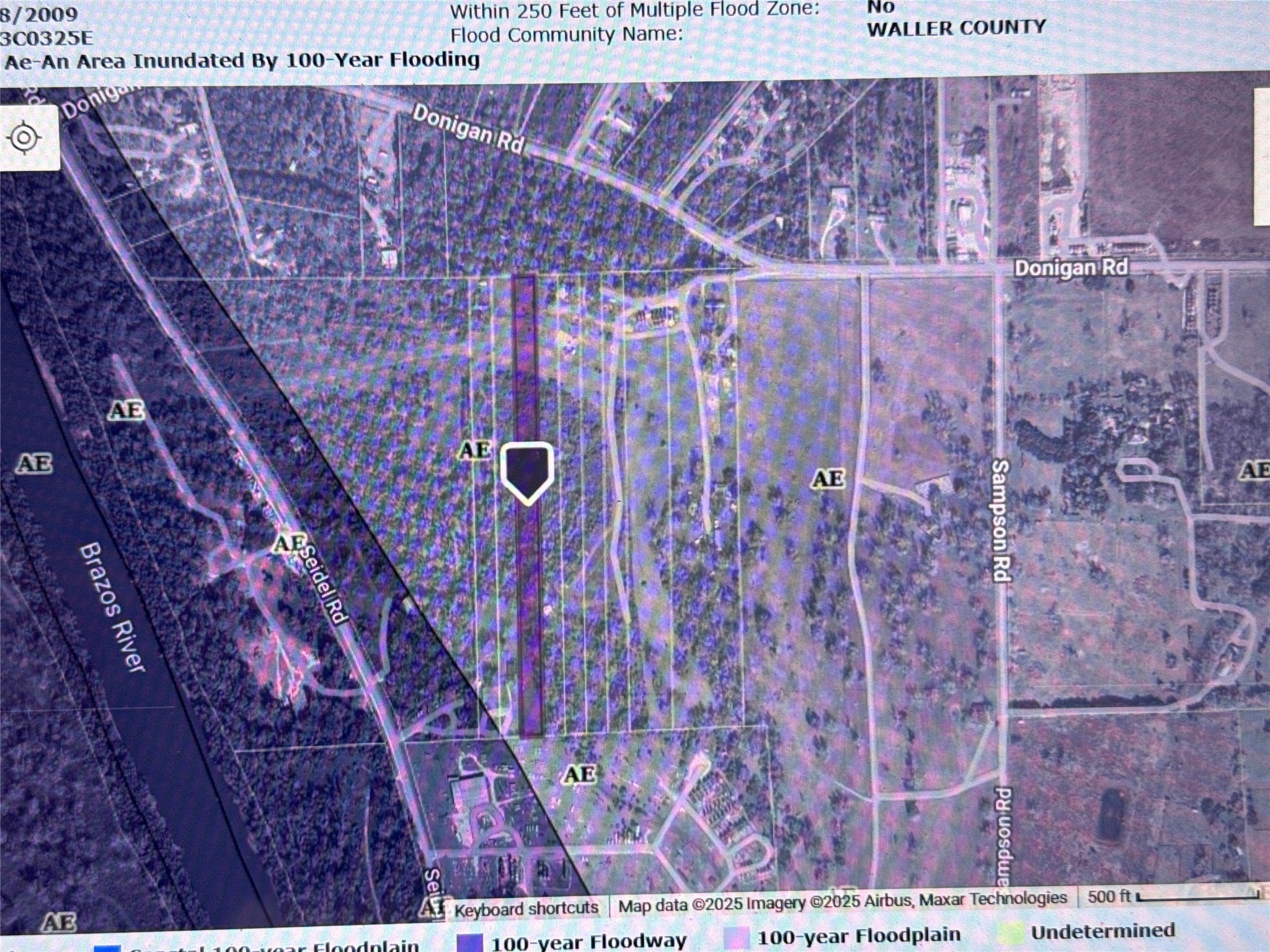
Task: Click the Donigan Rd label near top center
Action: (468, 129)
